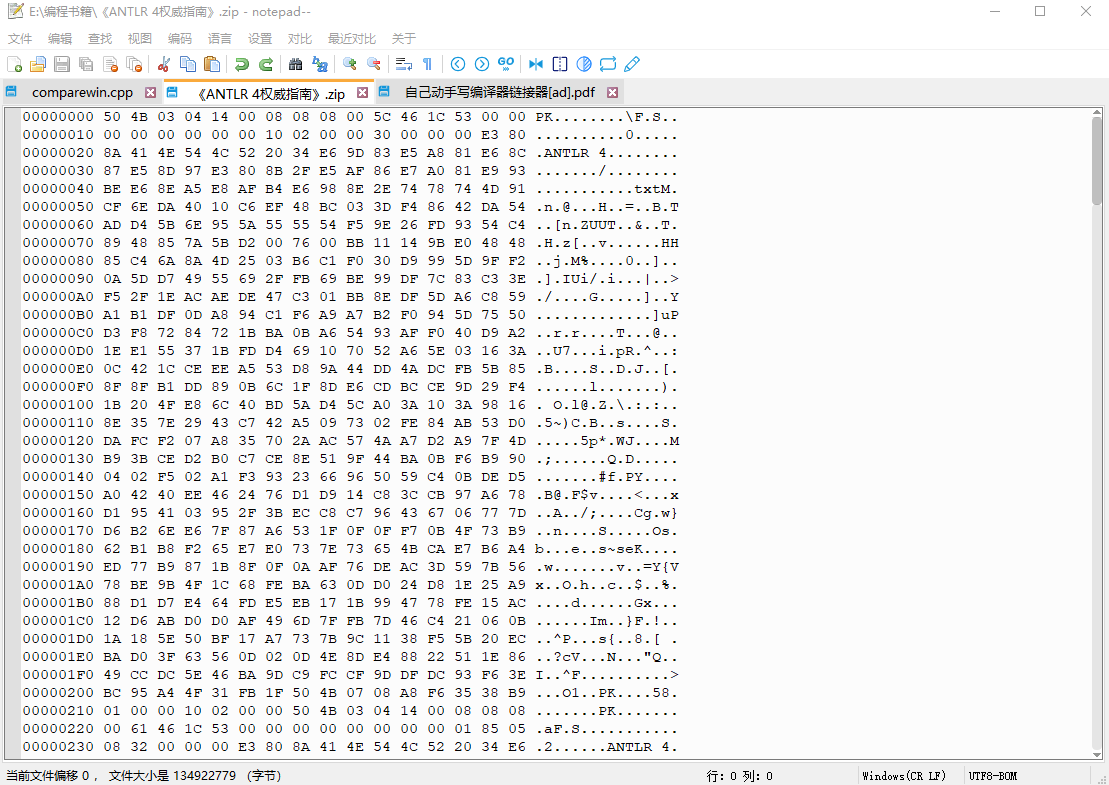Click the Cut scissors icon
The width and height of the screenshot is (1109, 785).
click(x=164, y=64)
